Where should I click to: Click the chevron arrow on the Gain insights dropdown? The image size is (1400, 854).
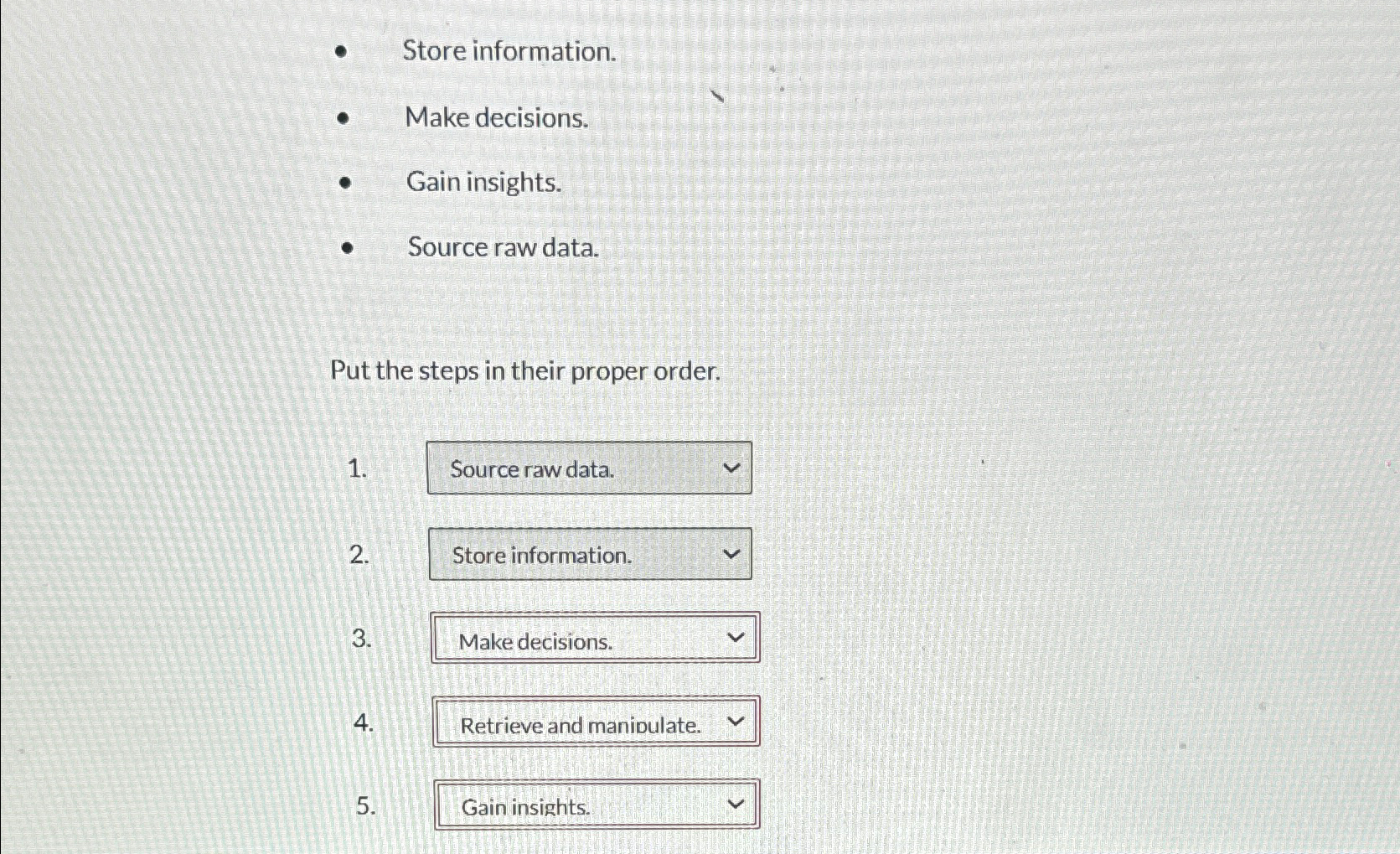pos(735,802)
